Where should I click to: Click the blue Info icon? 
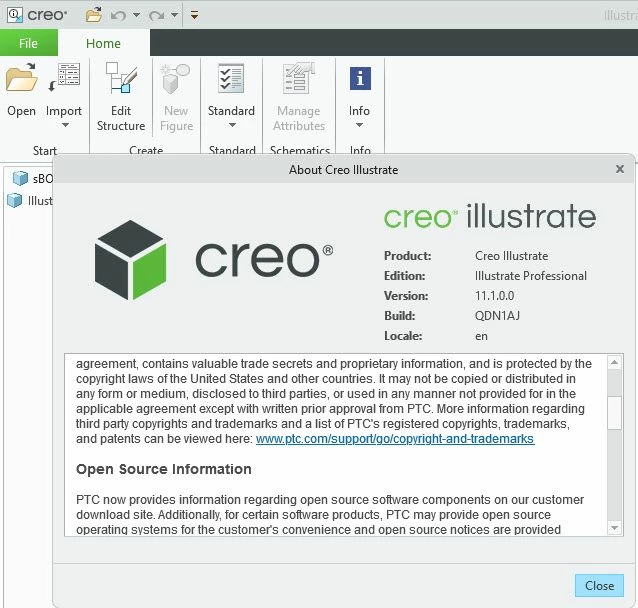click(x=360, y=78)
